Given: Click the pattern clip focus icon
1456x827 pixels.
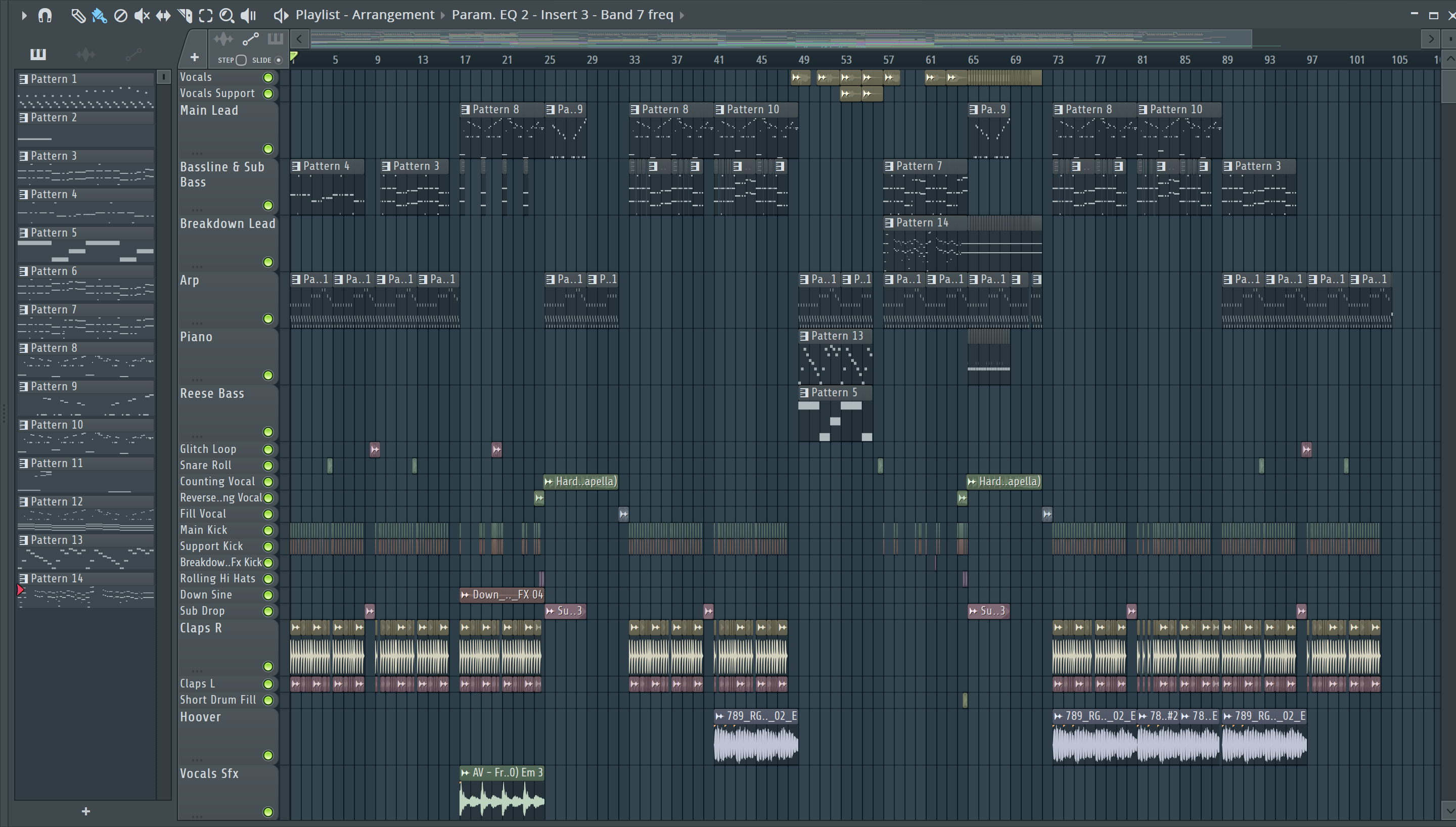Looking at the screenshot, I should click(276, 39).
